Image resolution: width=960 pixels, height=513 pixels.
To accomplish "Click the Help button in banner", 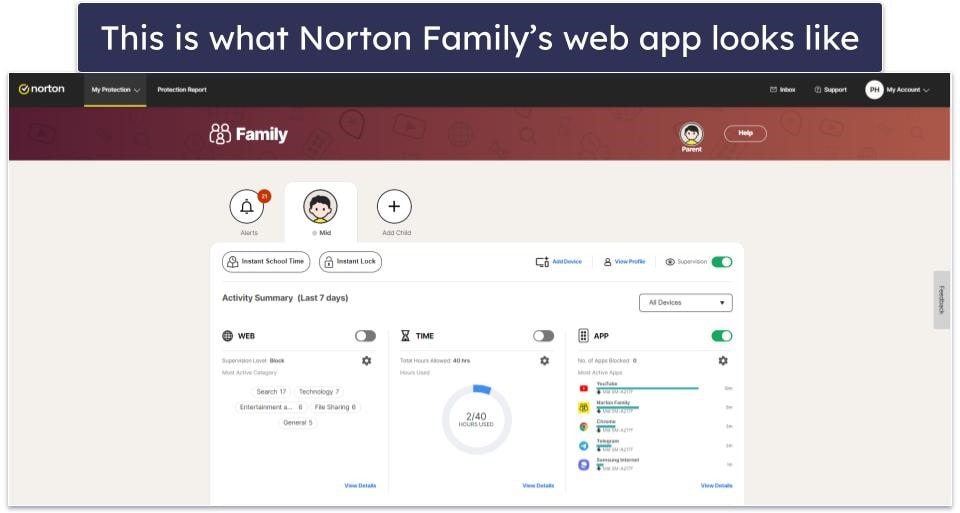I will coord(745,133).
